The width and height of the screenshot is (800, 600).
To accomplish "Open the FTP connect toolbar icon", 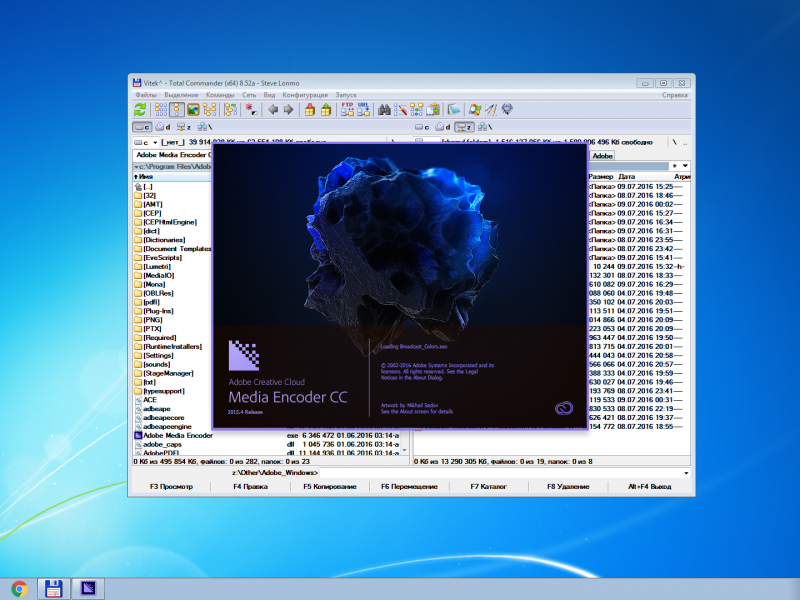I will 347,109.
